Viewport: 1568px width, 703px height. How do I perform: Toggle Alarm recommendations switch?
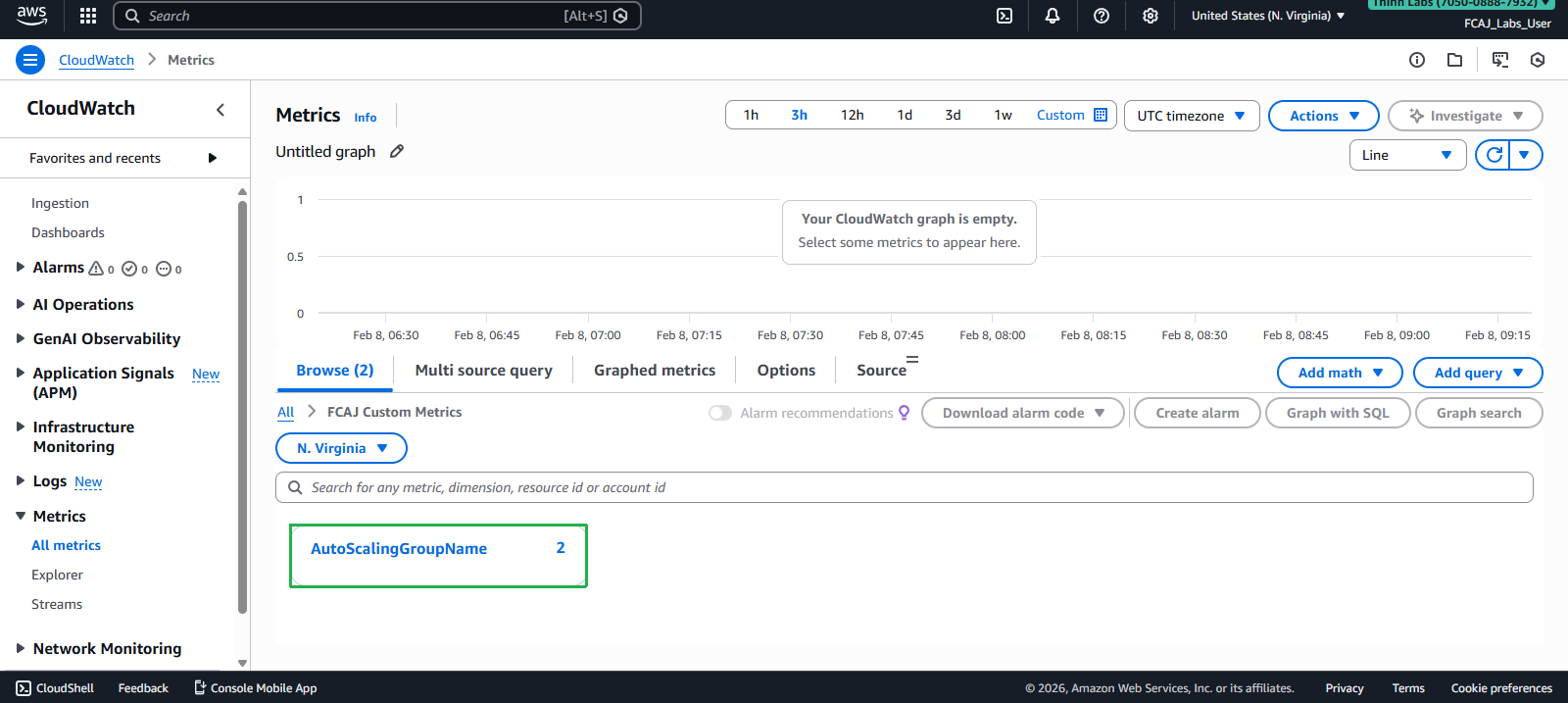pyautogui.click(x=720, y=413)
